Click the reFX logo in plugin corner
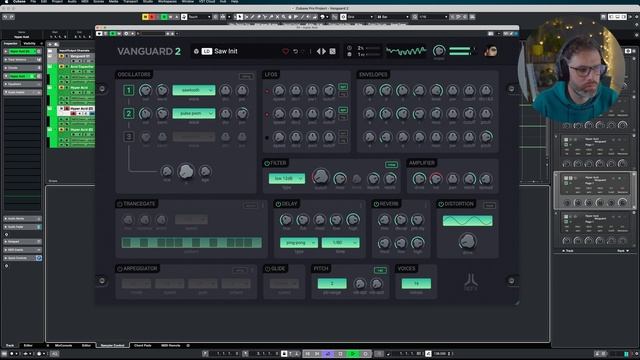The width and height of the screenshot is (640, 360). [x=471, y=282]
